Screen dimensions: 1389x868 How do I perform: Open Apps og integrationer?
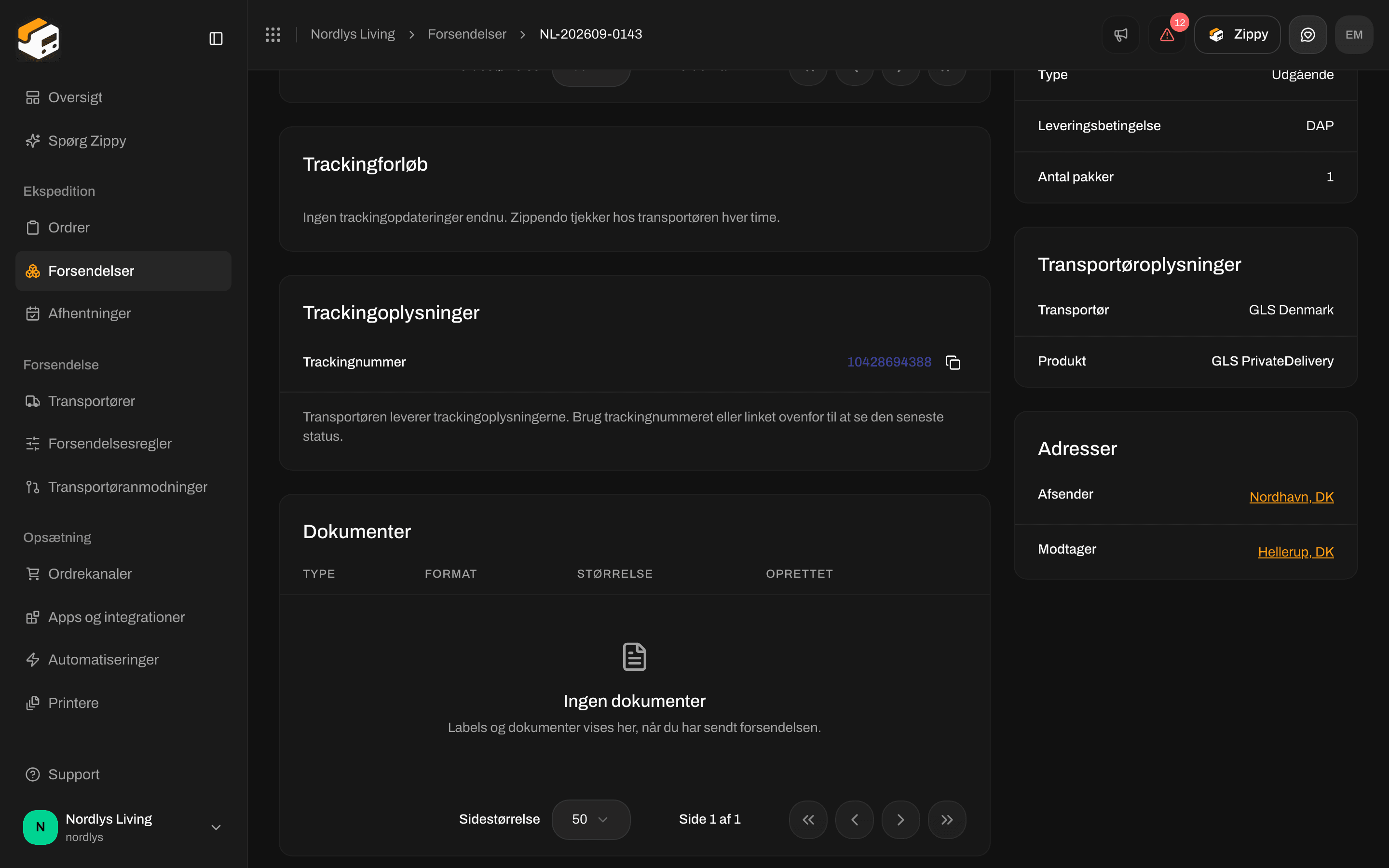123,617
